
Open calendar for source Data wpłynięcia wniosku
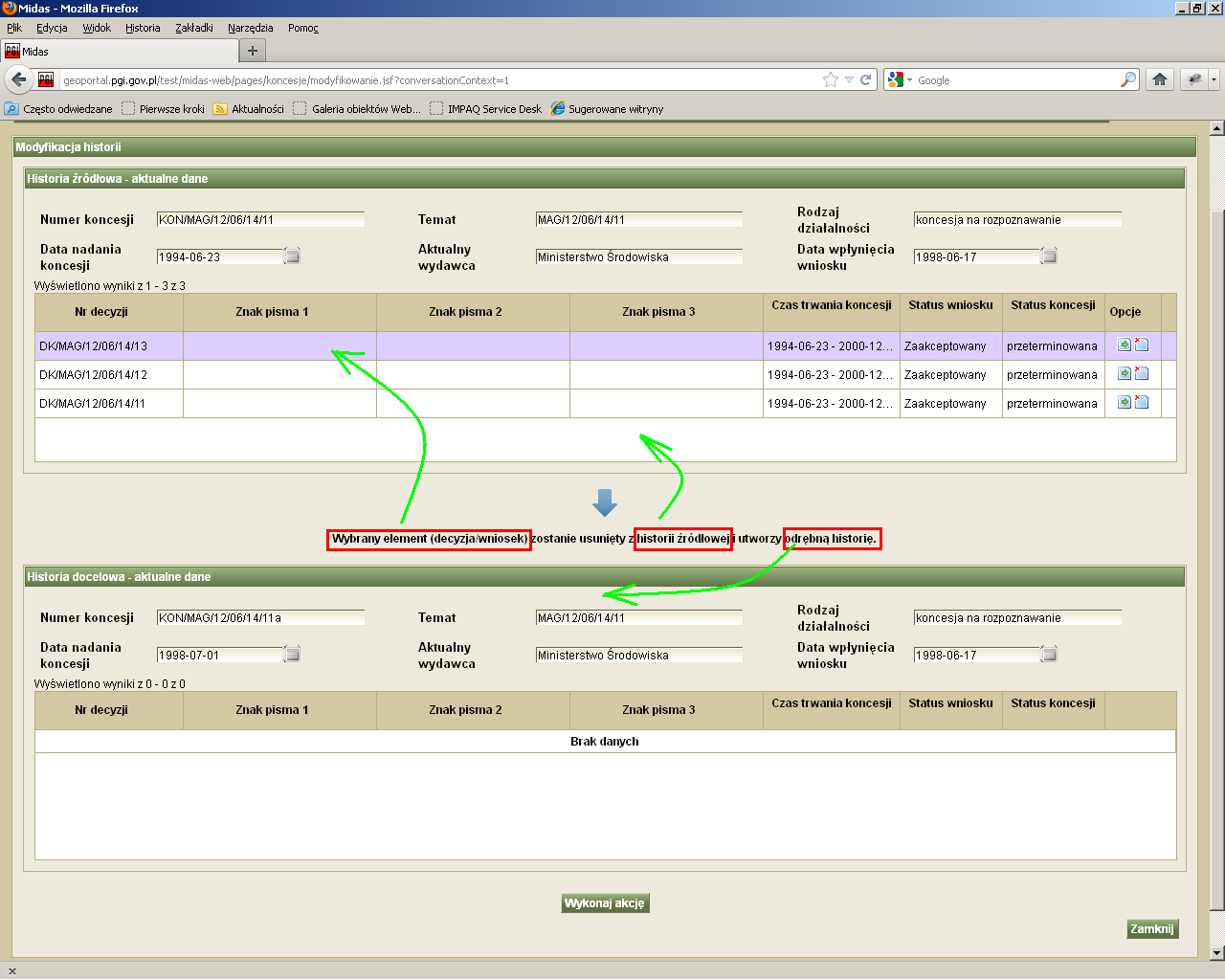click(1049, 256)
